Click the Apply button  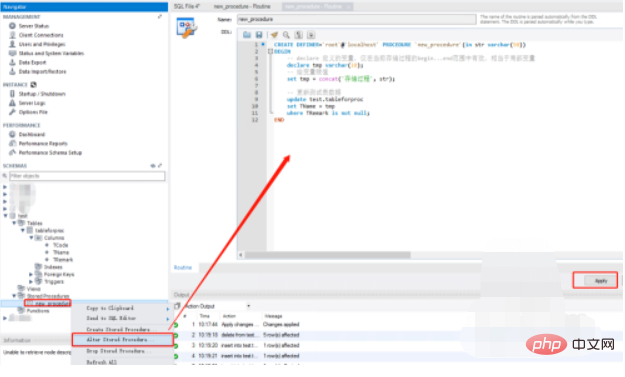tap(601, 281)
